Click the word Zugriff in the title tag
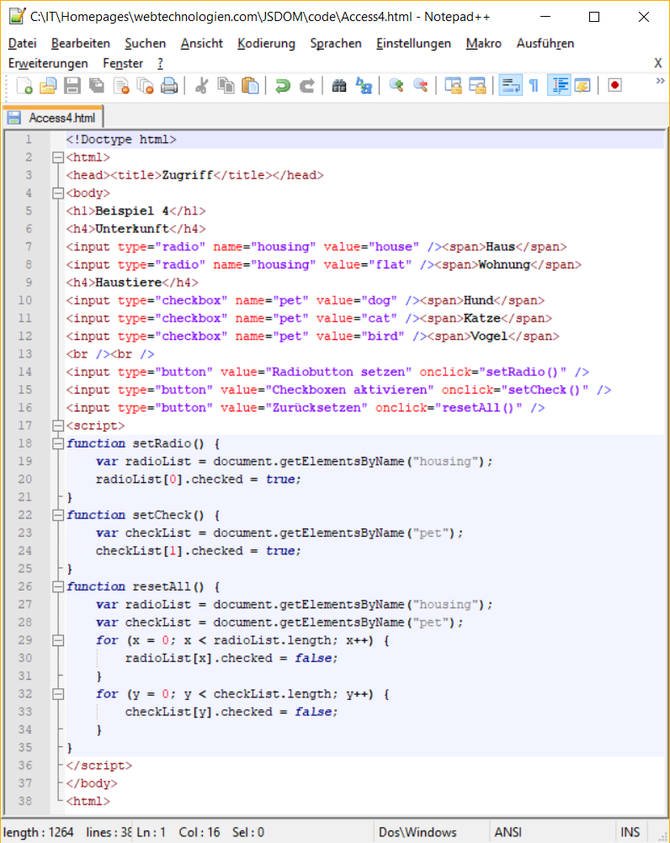 (188, 175)
